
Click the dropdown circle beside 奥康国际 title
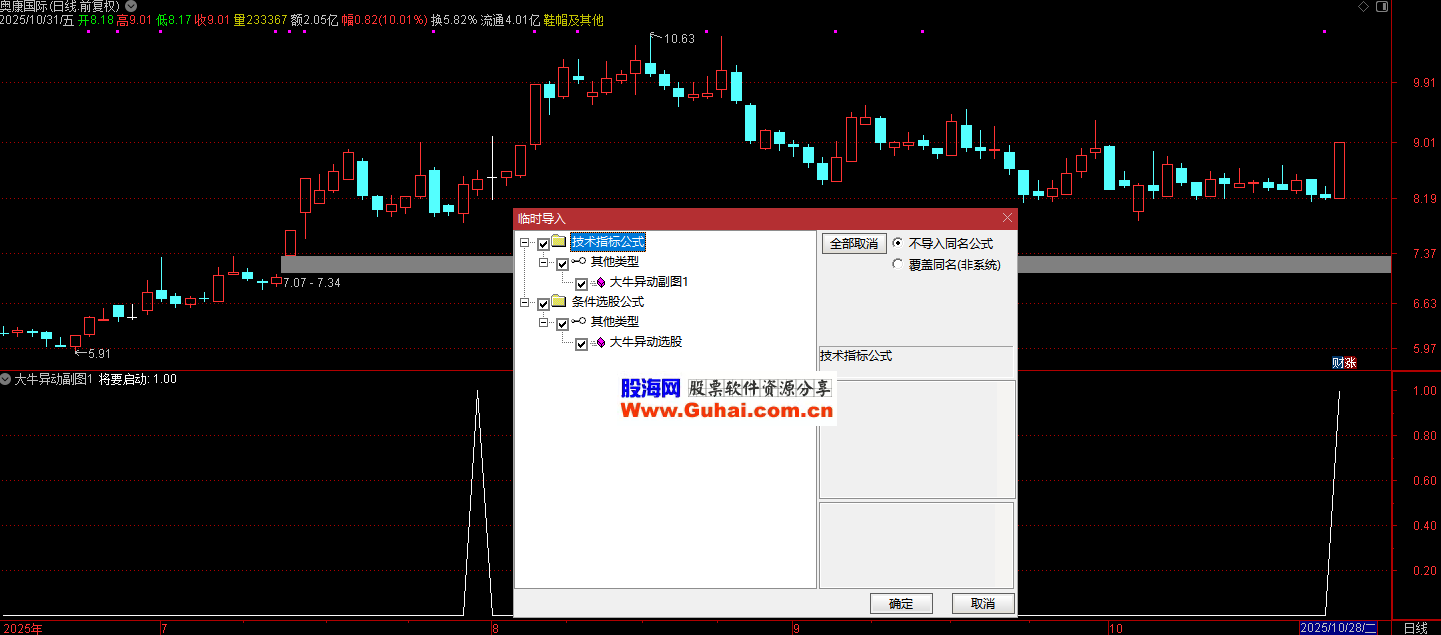click(131, 6)
